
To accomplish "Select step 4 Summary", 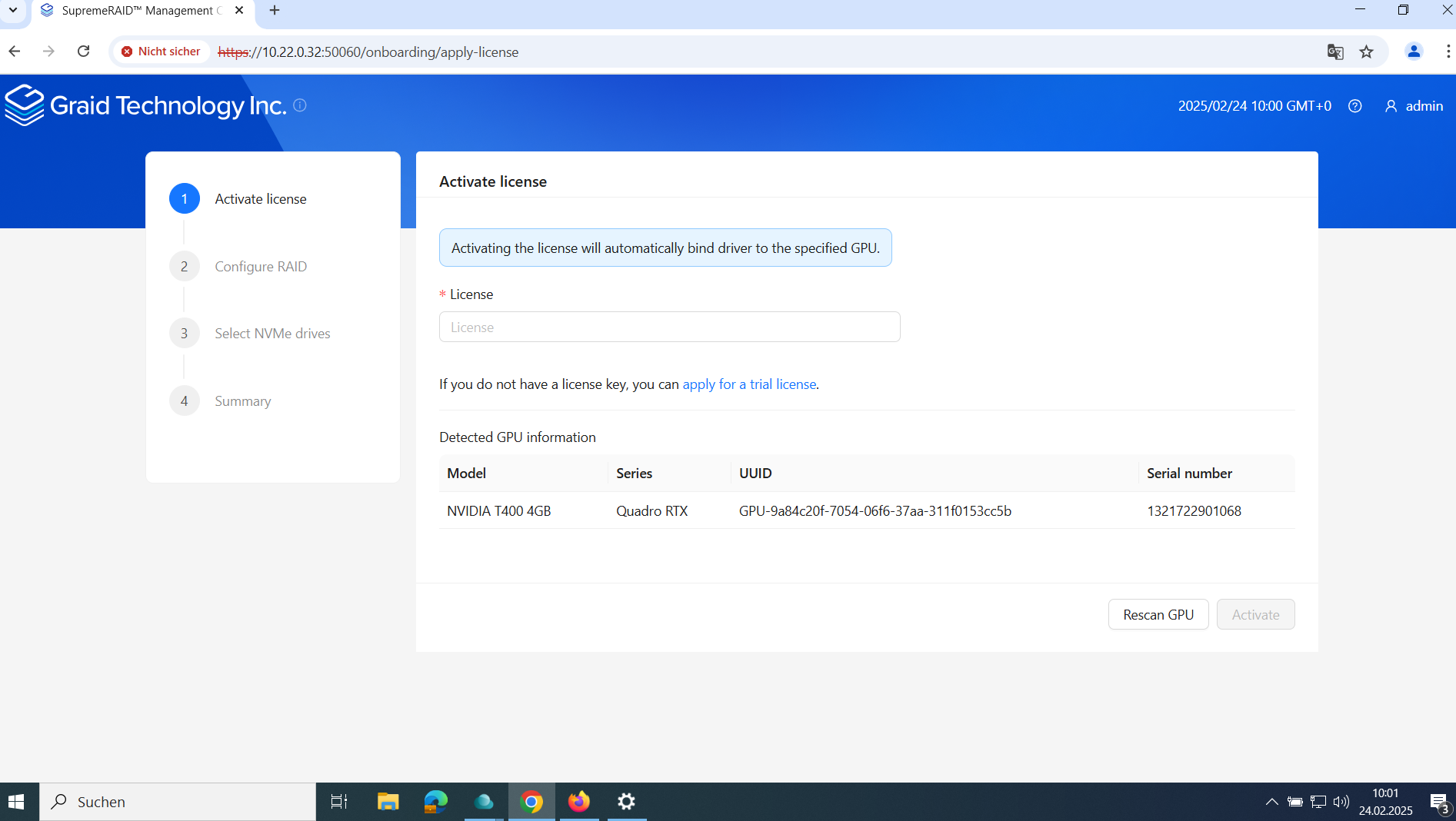I will click(220, 401).
